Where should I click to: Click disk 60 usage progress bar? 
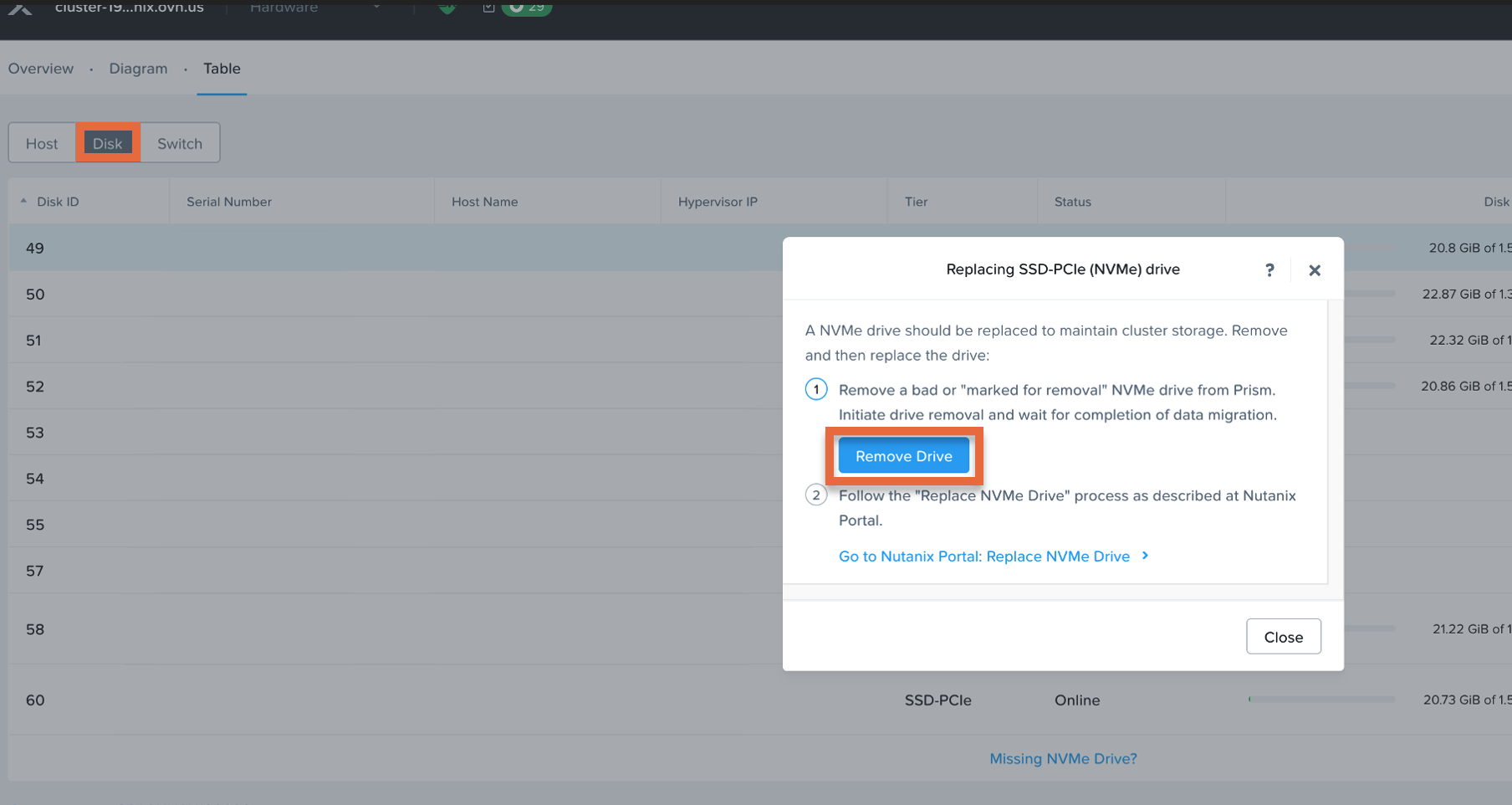(x=1321, y=700)
